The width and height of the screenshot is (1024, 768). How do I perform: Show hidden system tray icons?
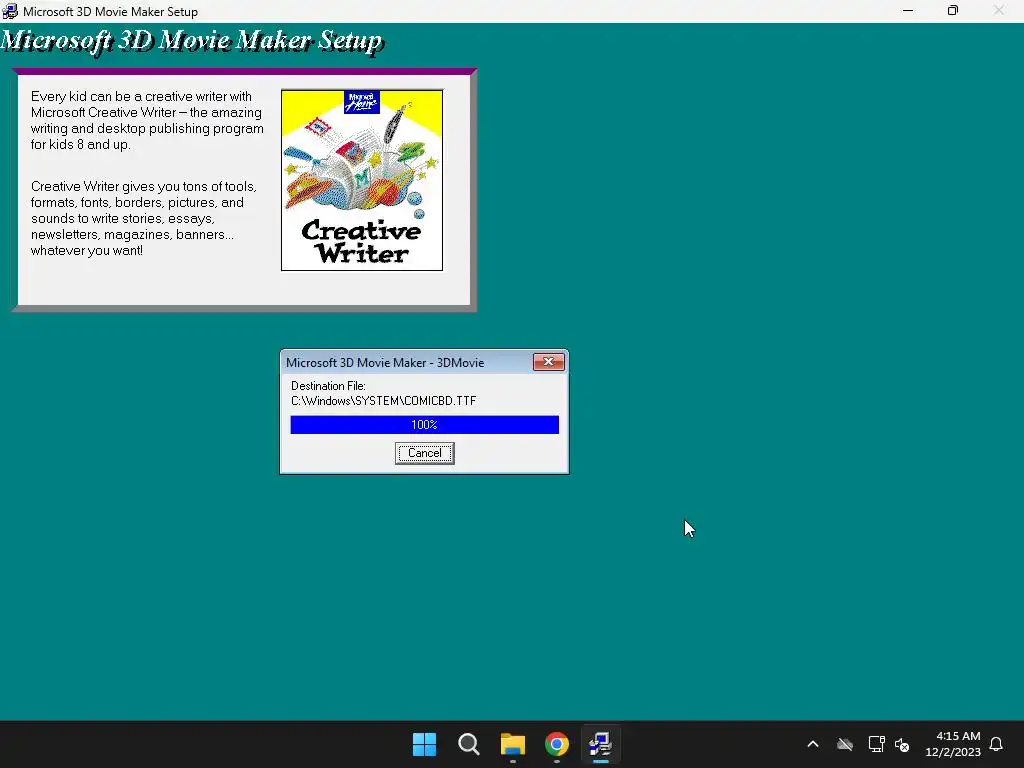(813, 744)
